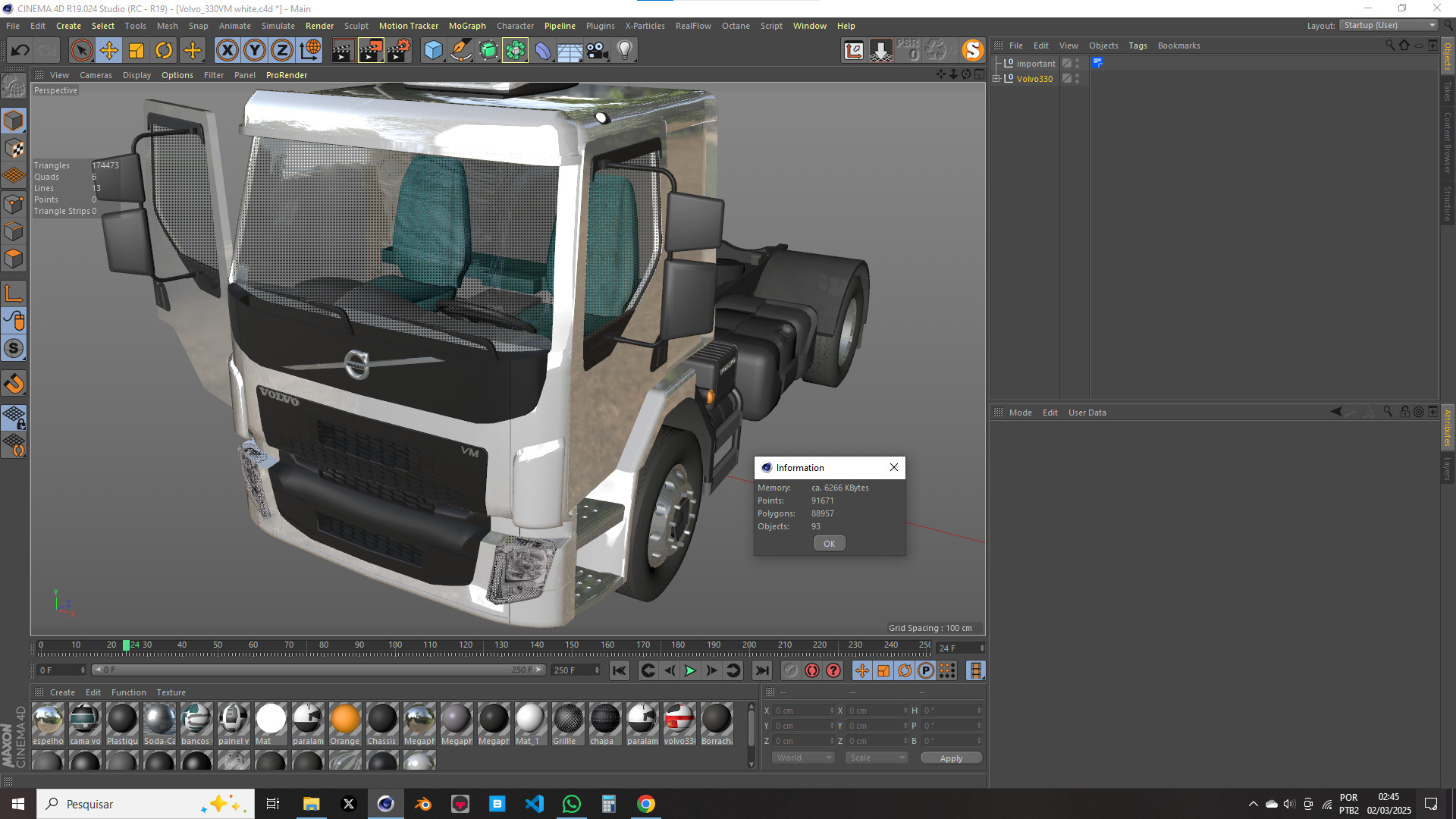The height and width of the screenshot is (819, 1456).
Task: Open WhatsApp from the taskbar
Action: point(572,804)
